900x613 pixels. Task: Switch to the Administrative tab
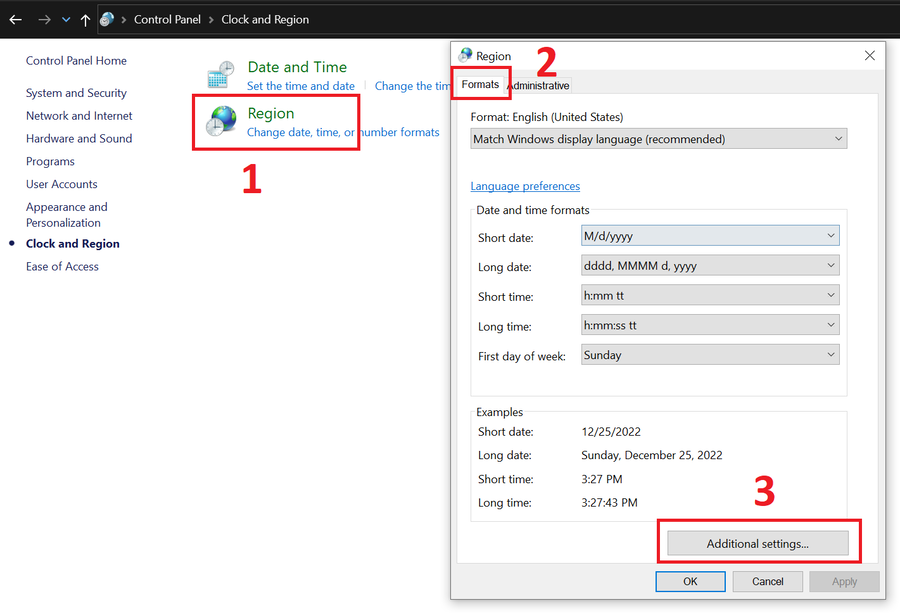[539, 86]
